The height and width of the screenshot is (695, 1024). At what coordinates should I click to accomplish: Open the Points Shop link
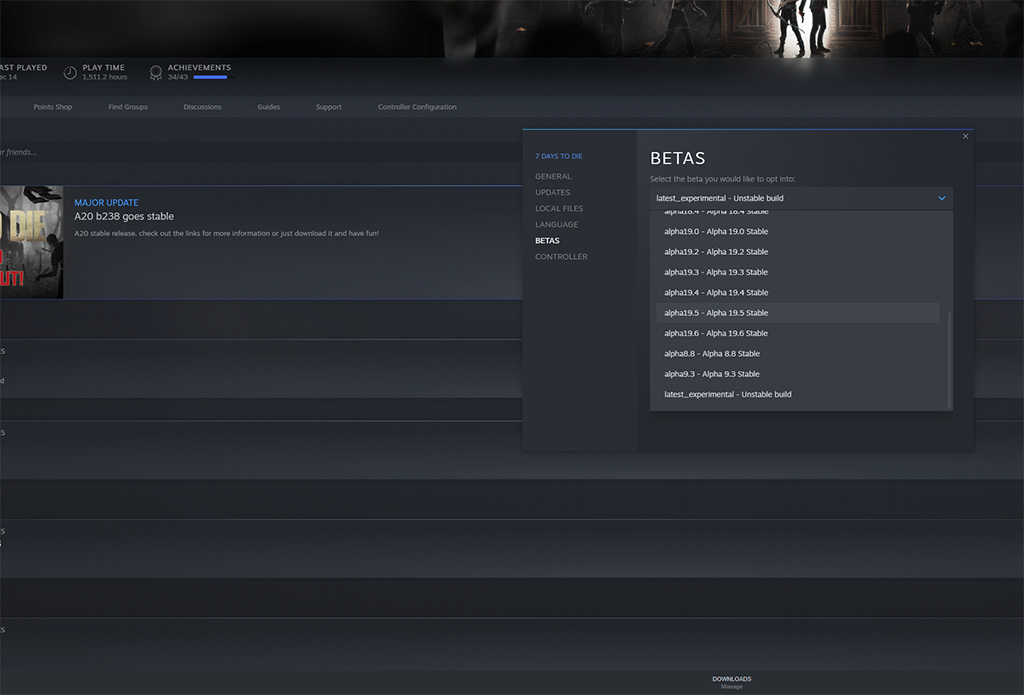coord(53,106)
